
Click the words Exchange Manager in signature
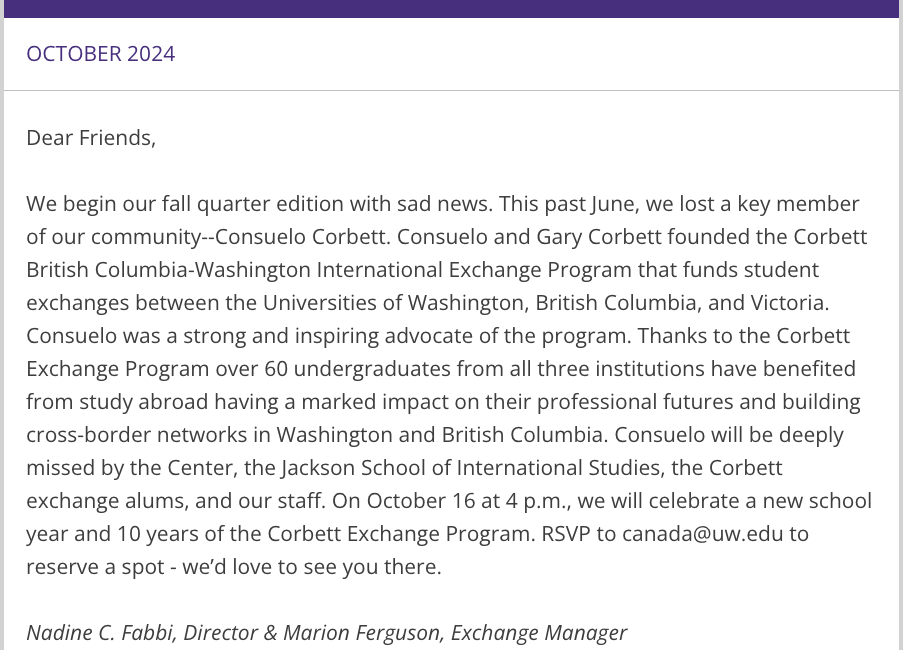coord(539,633)
